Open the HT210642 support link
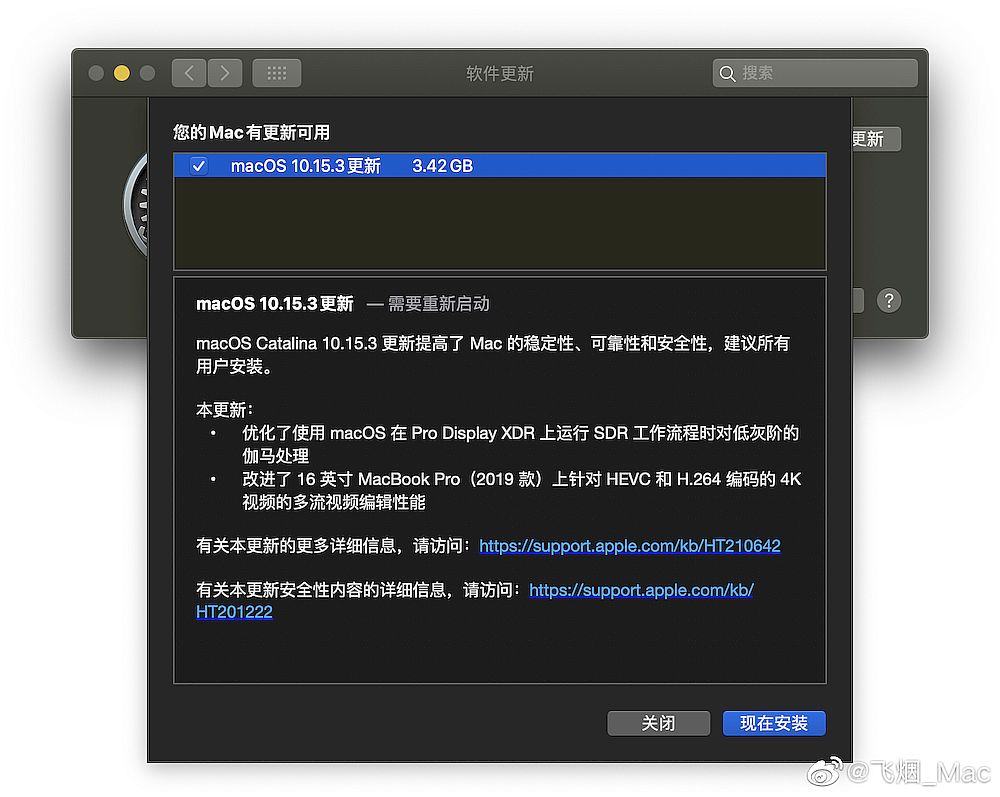 [629, 546]
